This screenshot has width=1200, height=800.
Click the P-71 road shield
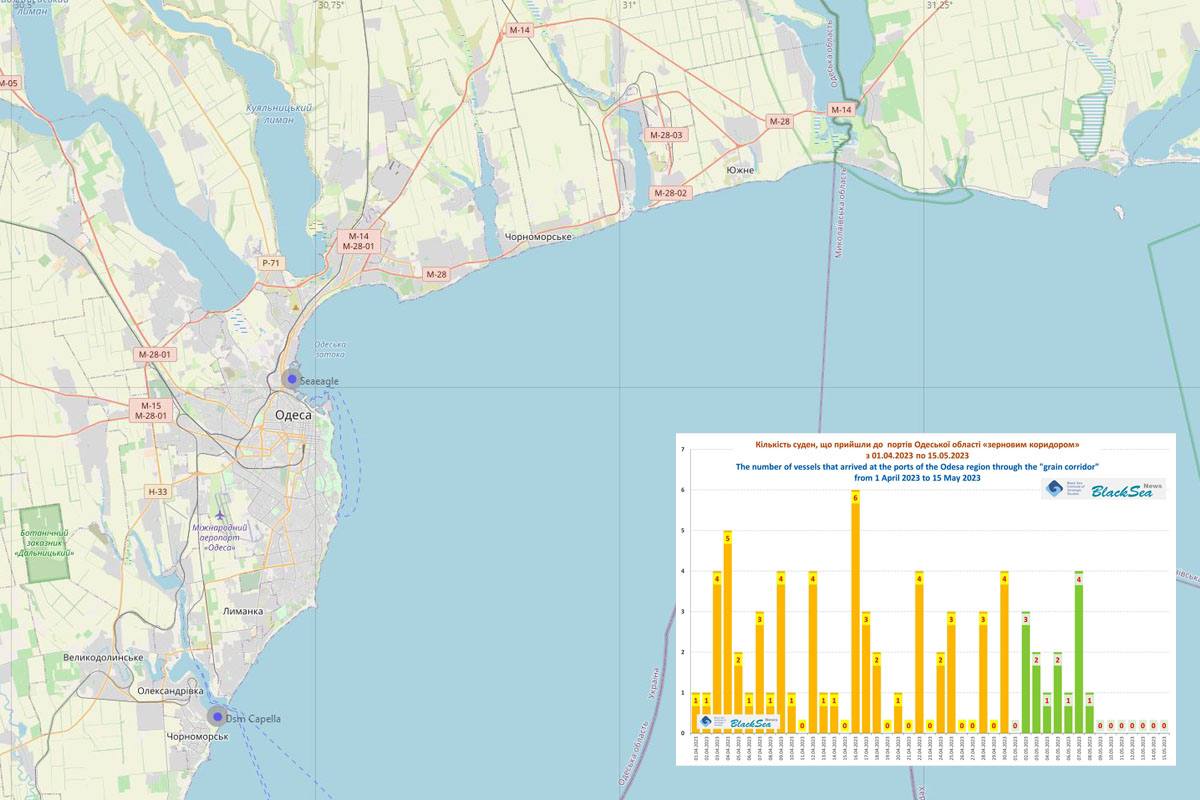pos(272,263)
